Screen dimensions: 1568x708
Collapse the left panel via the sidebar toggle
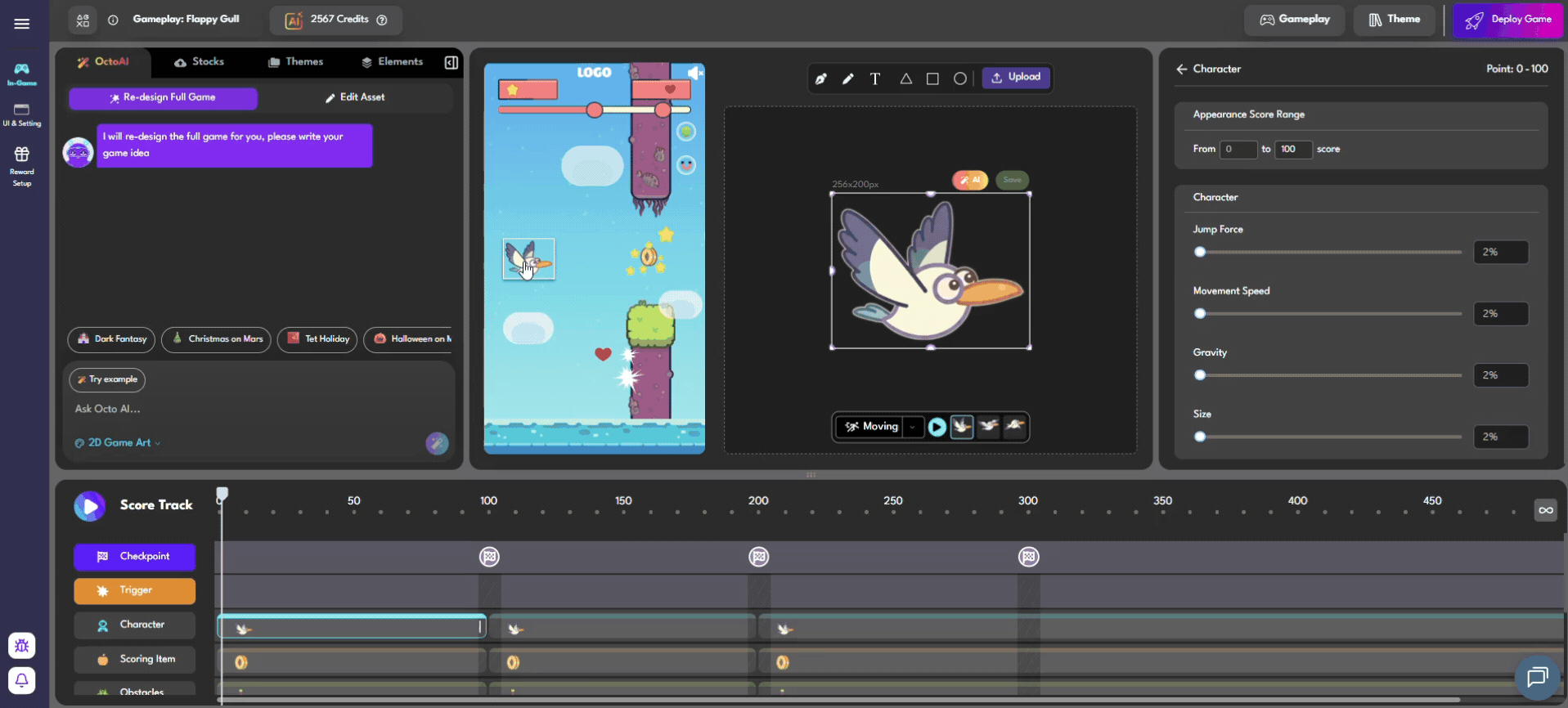[451, 62]
